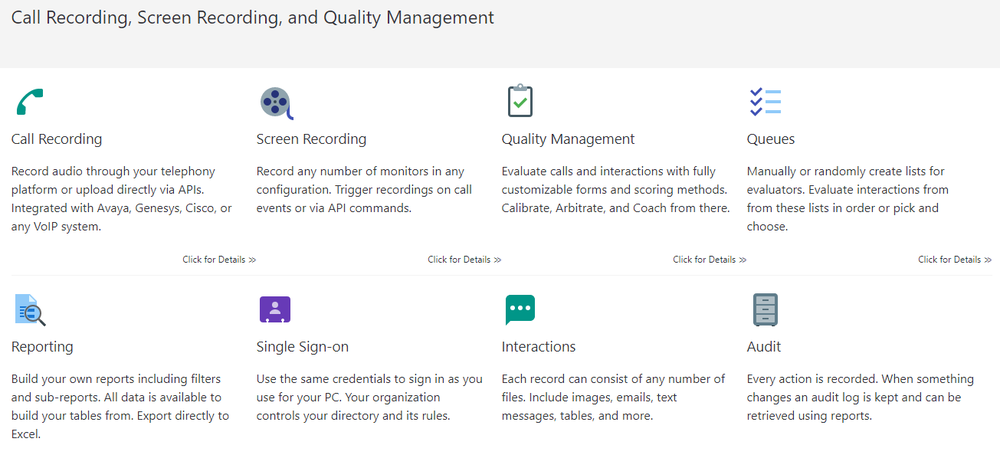1000x451 pixels.
Task: Select the Quality Management heading
Action: pos(568,138)
